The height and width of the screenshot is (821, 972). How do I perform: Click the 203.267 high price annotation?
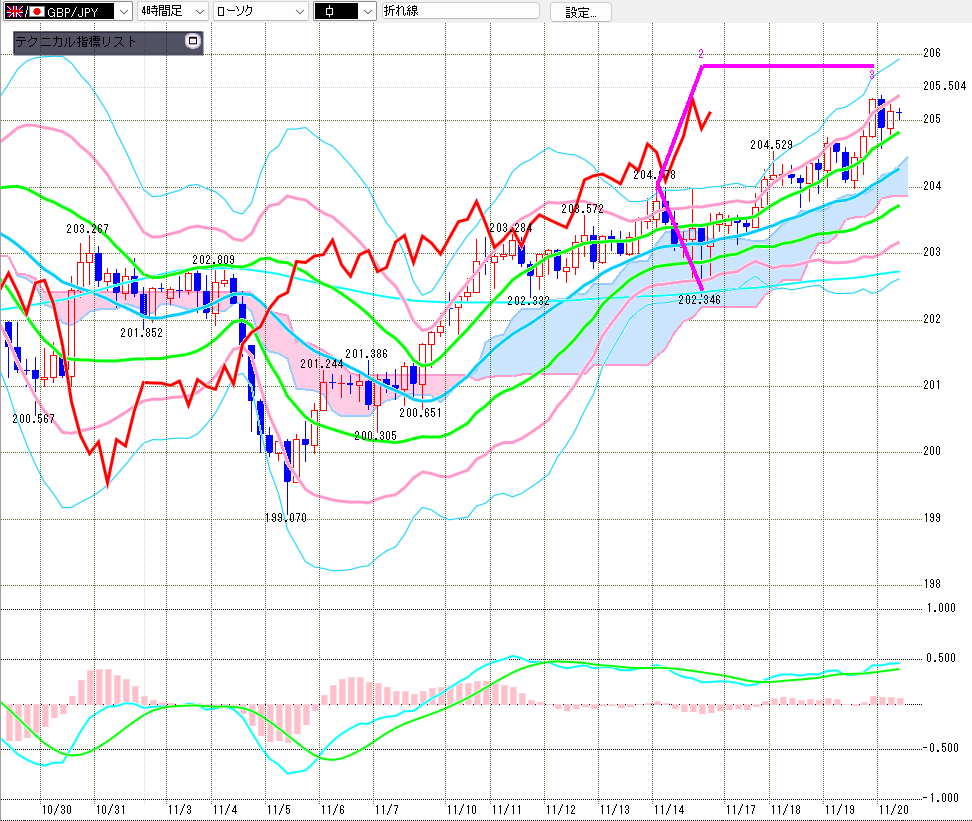[88, 228]
